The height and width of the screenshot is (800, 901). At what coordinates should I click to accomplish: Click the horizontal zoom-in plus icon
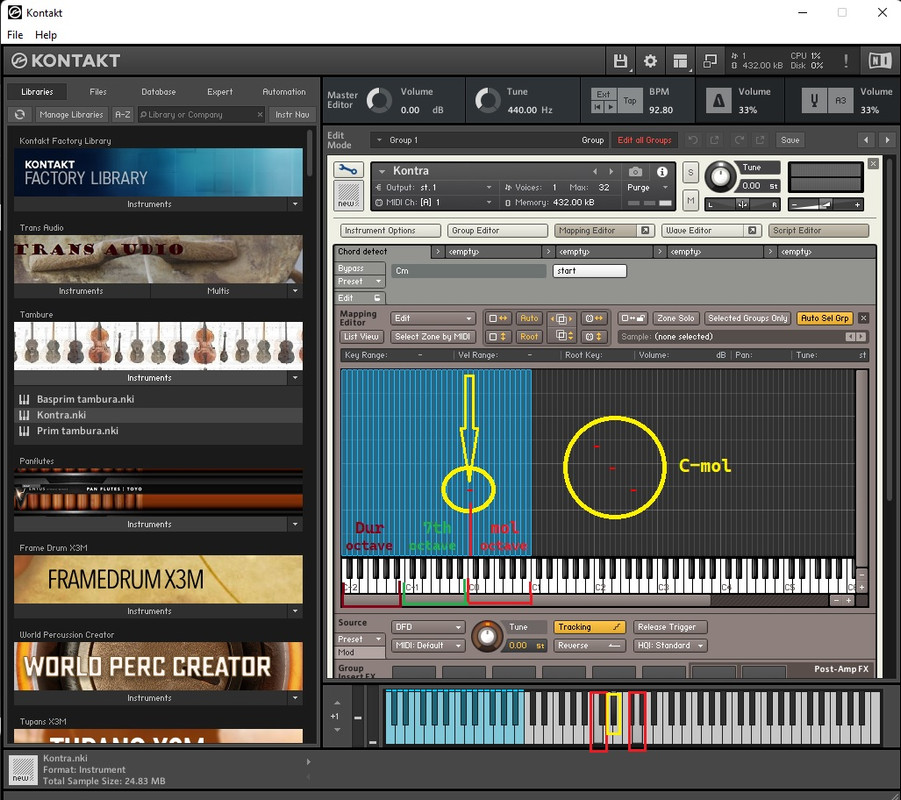click(x=849, y=600)
